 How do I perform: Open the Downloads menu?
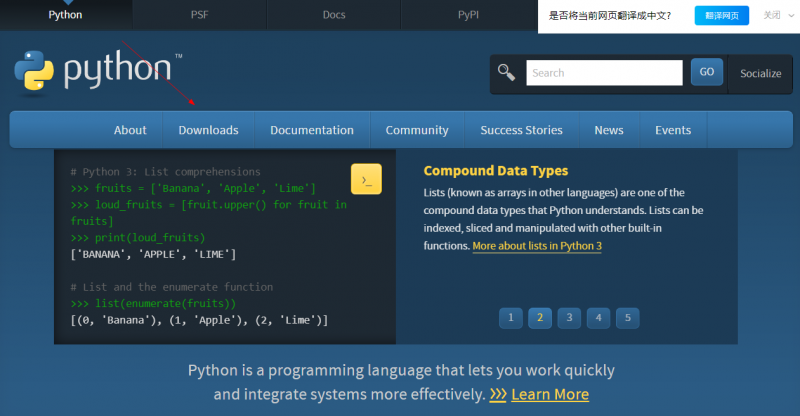[208, 130]
